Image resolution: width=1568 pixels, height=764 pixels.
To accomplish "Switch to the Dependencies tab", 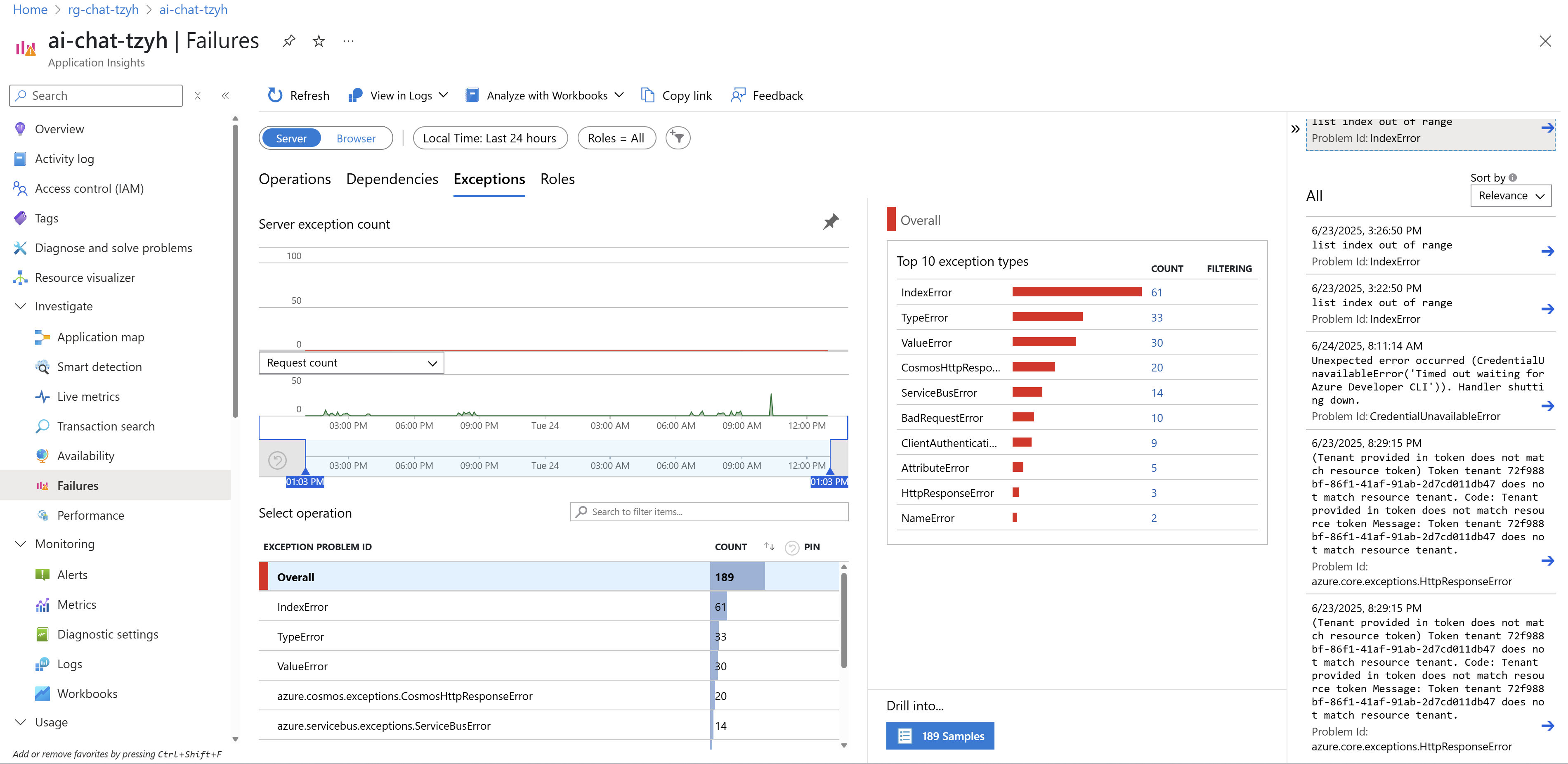I will 392,179.
